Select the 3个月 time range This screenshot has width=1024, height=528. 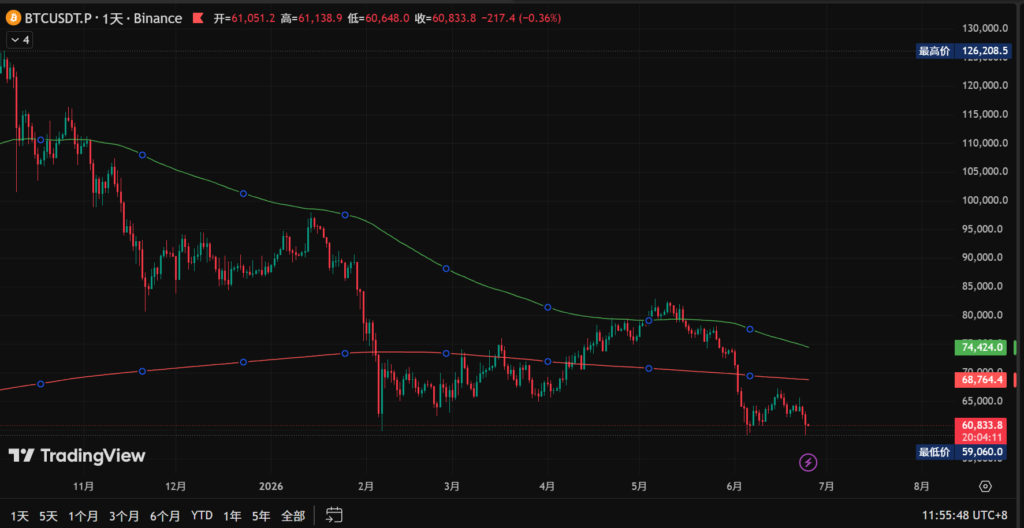pyautogui.click(x=124, y=516)
